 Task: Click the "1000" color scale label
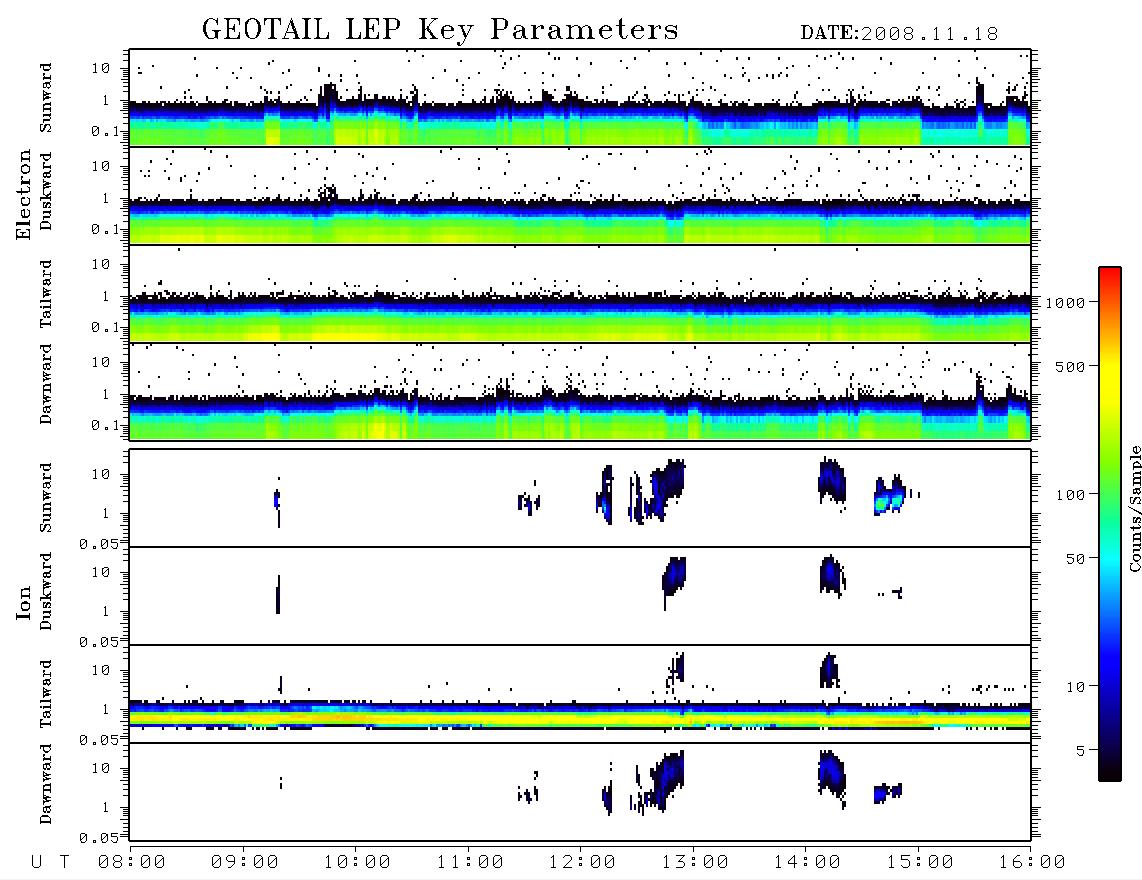(x=1066, y=302)
